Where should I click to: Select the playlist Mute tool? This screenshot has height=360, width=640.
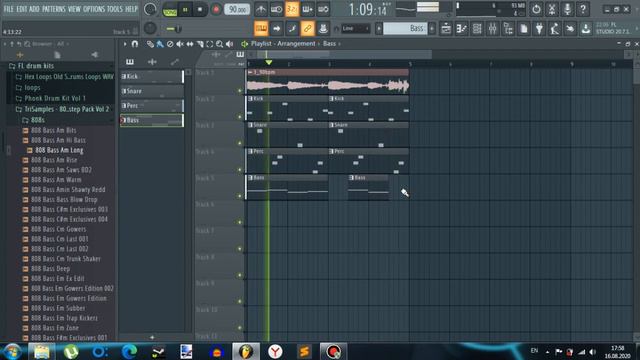[180, 44]
